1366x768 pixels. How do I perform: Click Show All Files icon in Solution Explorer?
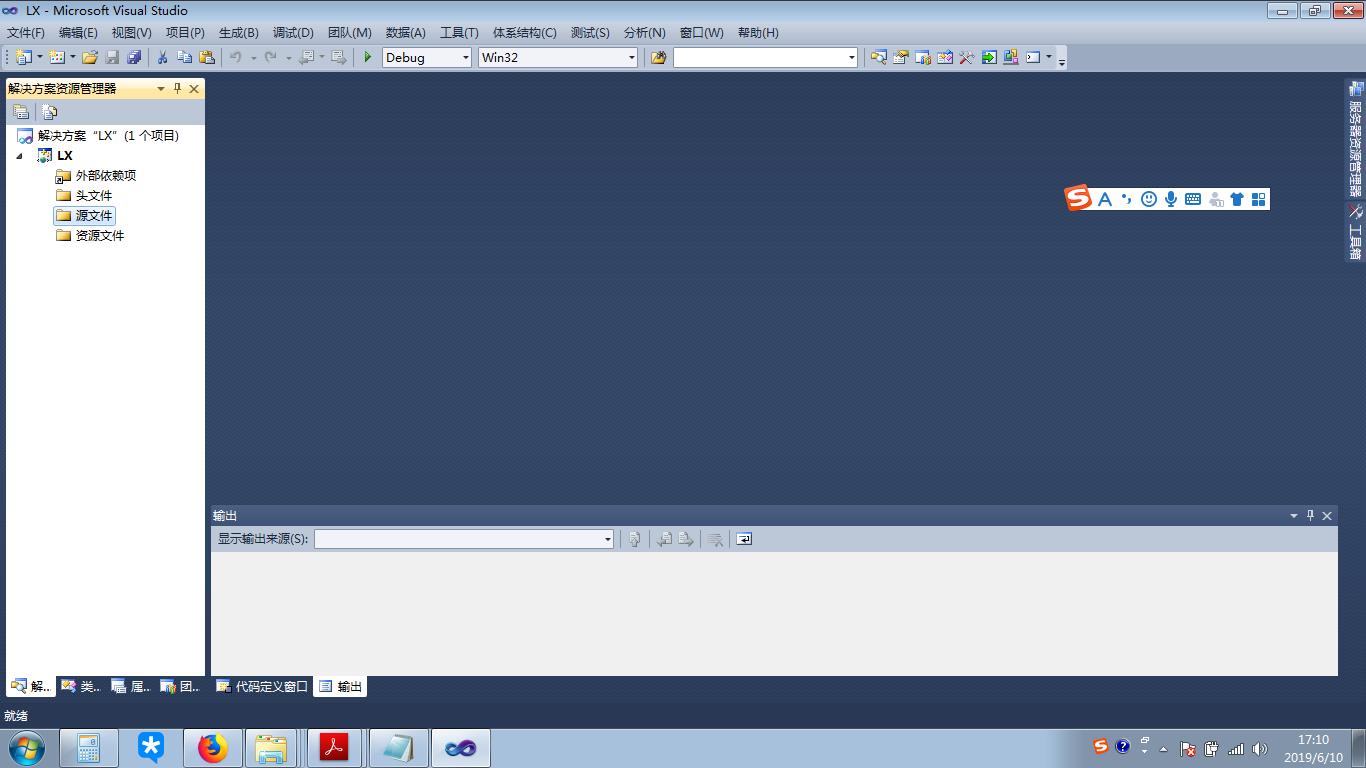pos(49,112)
